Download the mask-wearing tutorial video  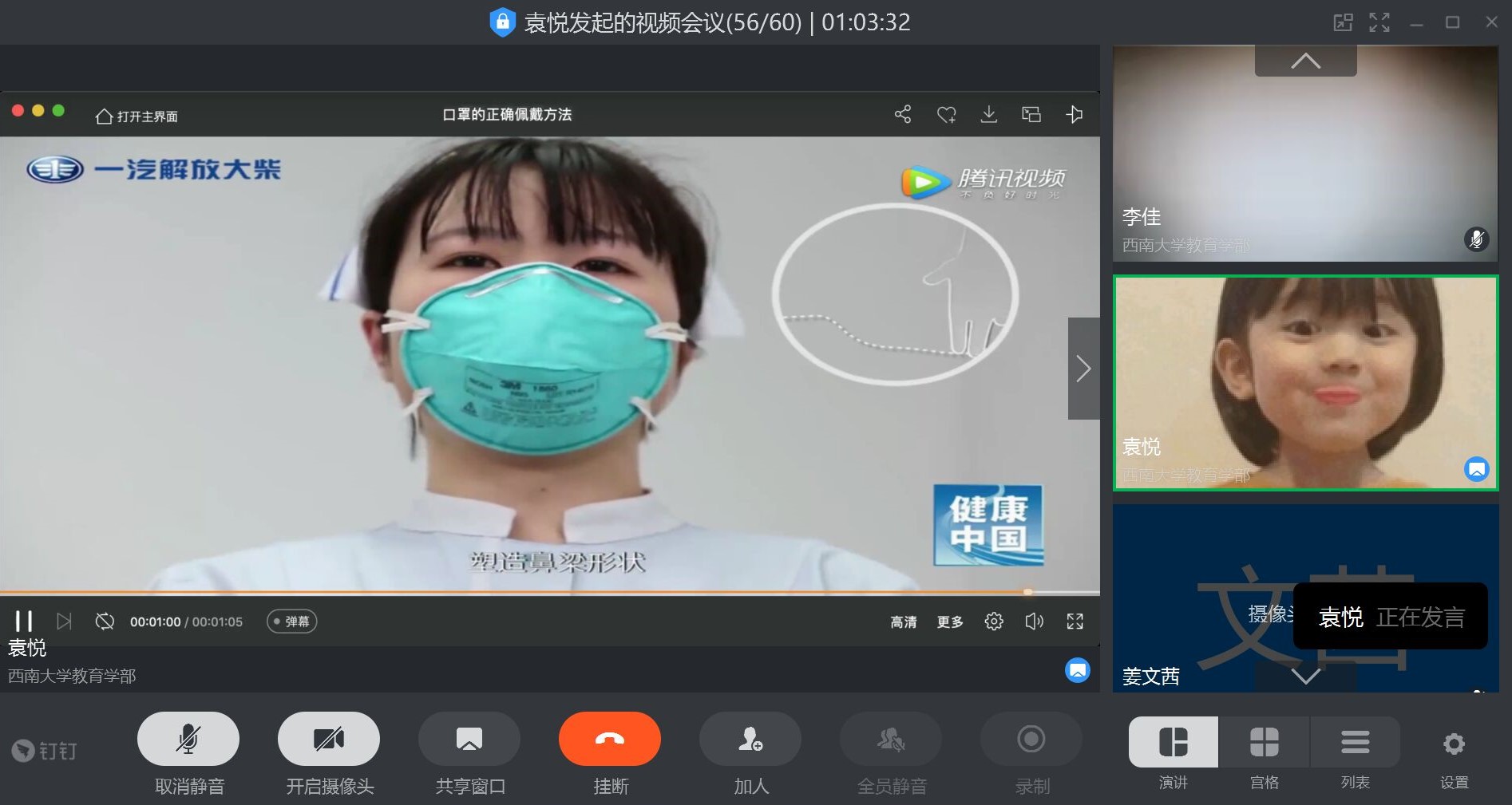coord(989,114)
